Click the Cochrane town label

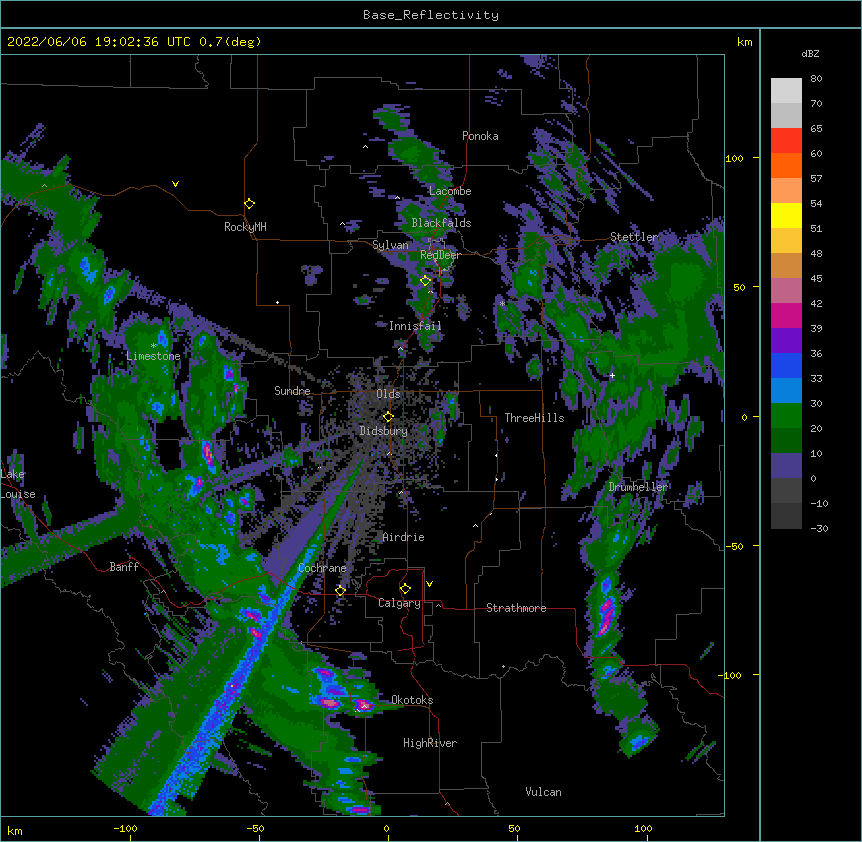pyautogui.click(x=322, y=568)
